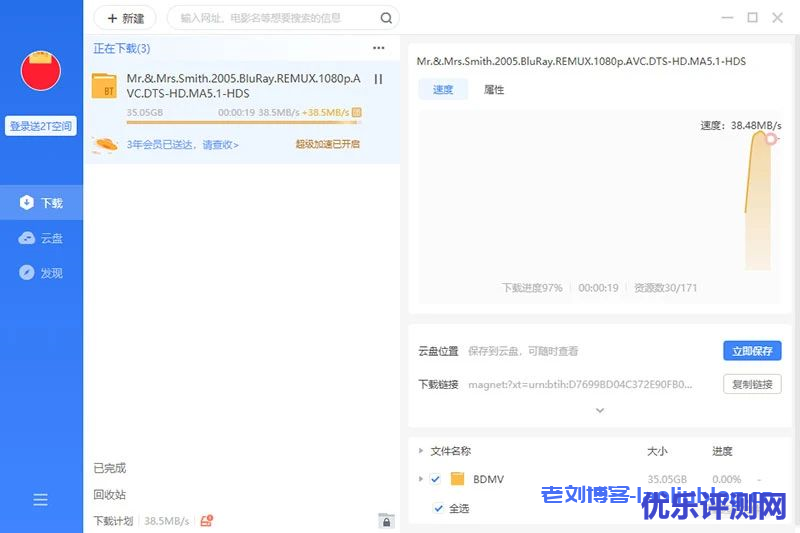Expand the BDMV folder tree
This screenshot has height=533, width=800.
pyautogui.click(x=421, y=479)
